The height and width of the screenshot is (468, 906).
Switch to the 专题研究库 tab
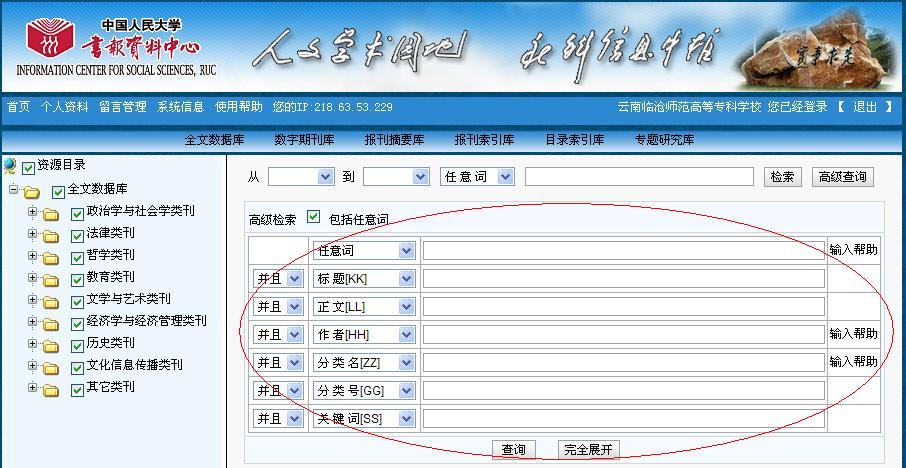click(664, 140)
